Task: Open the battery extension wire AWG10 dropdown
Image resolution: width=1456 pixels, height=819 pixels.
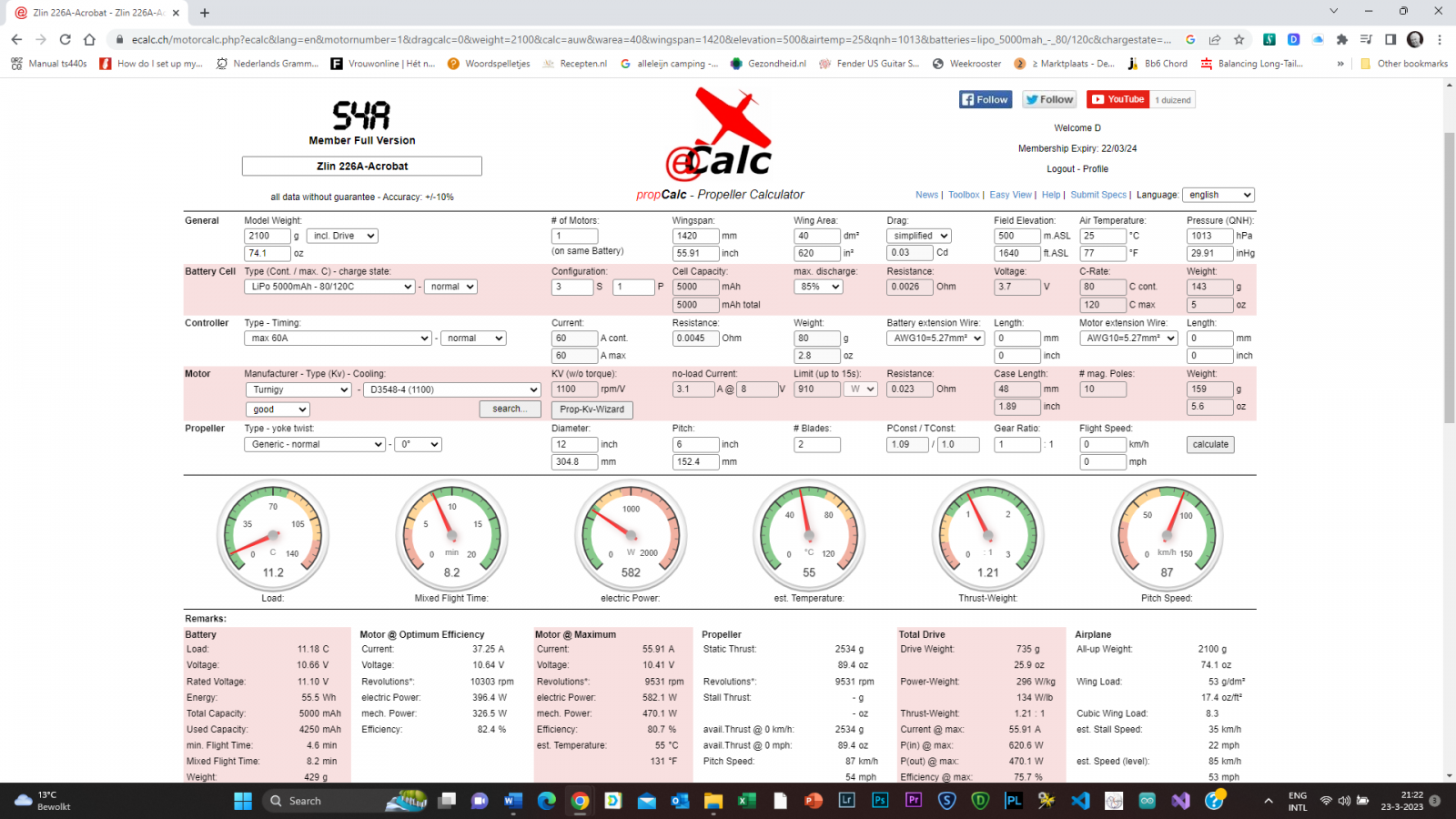Action: pos(935,339)
